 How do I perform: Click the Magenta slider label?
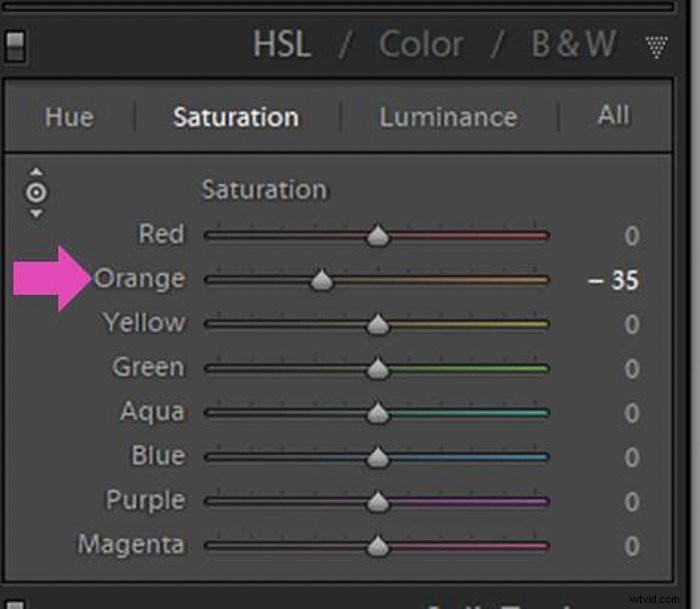click(x=131, y=545)
